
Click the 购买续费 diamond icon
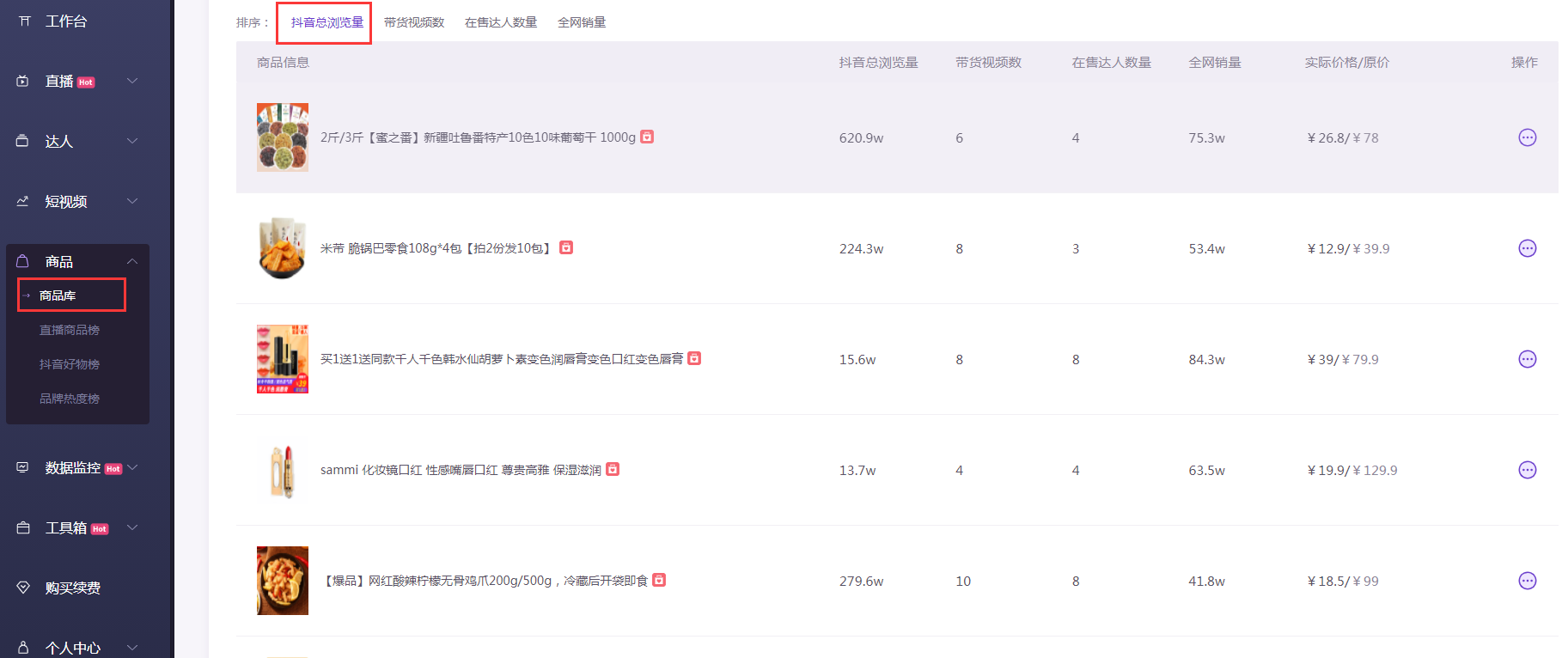[x=23, y=588]
